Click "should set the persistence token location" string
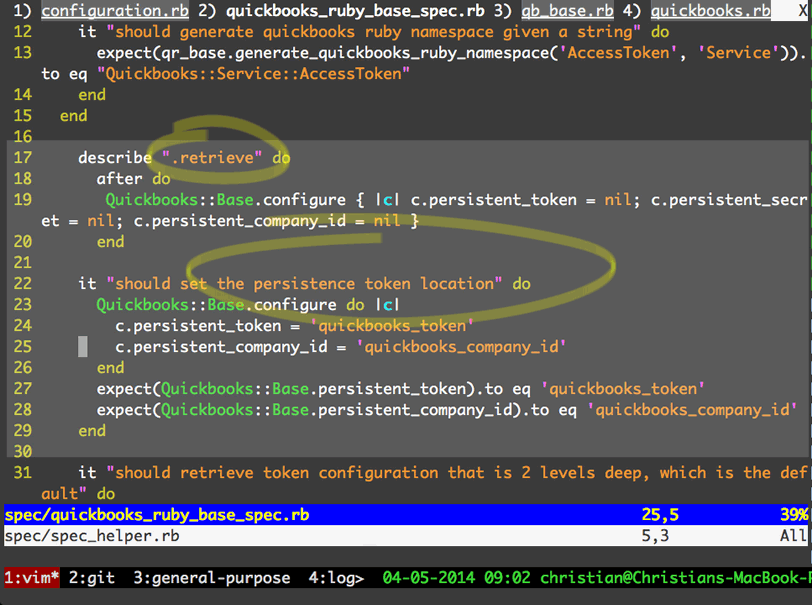Image resolution: width=812 pixels, height=605 pixels. [304, 283]
